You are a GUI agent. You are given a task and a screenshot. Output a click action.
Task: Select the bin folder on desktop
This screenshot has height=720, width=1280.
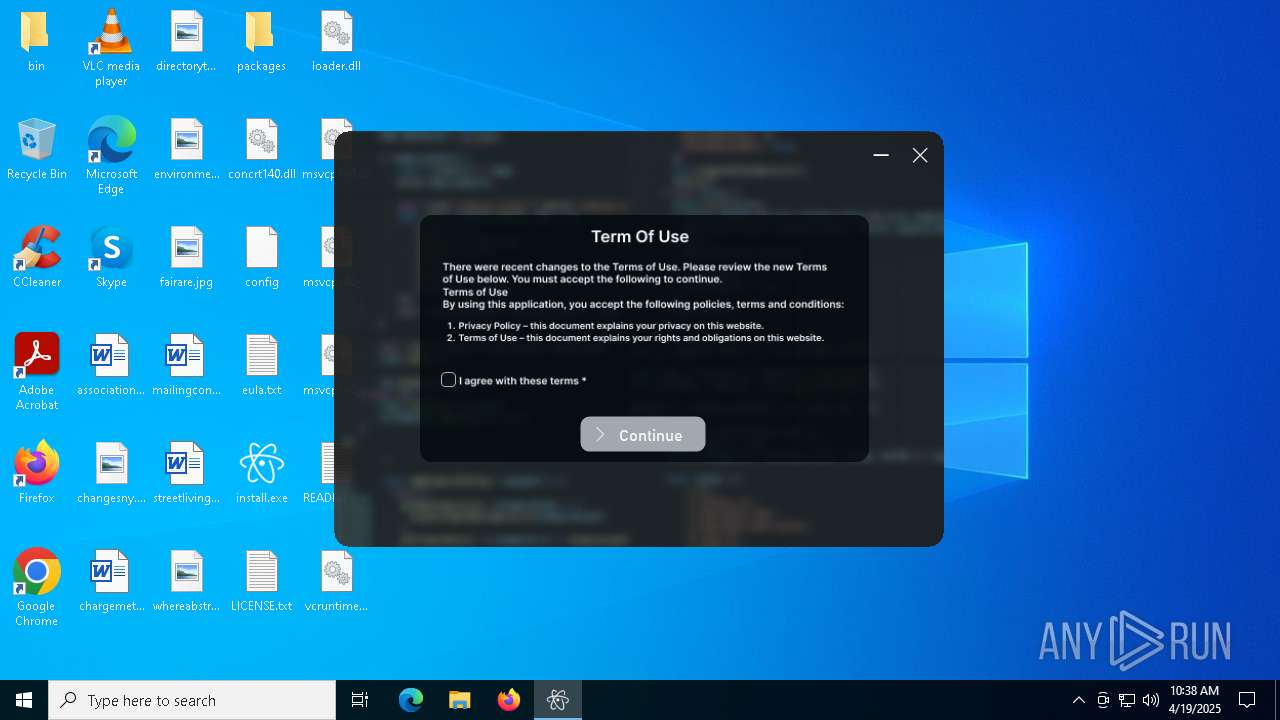(x=36, y=42)
